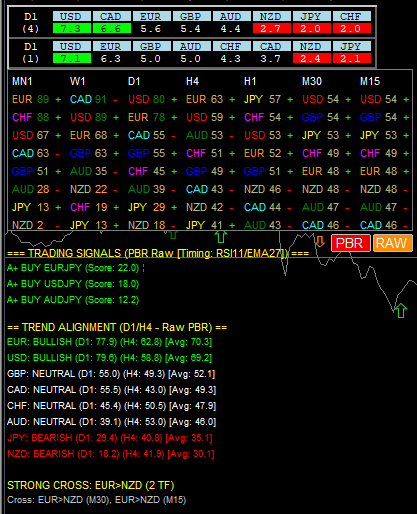Select the green up arrow on the falling price line
The height and width of the screenshot is (514, 417).
click(x=401, y=311)
